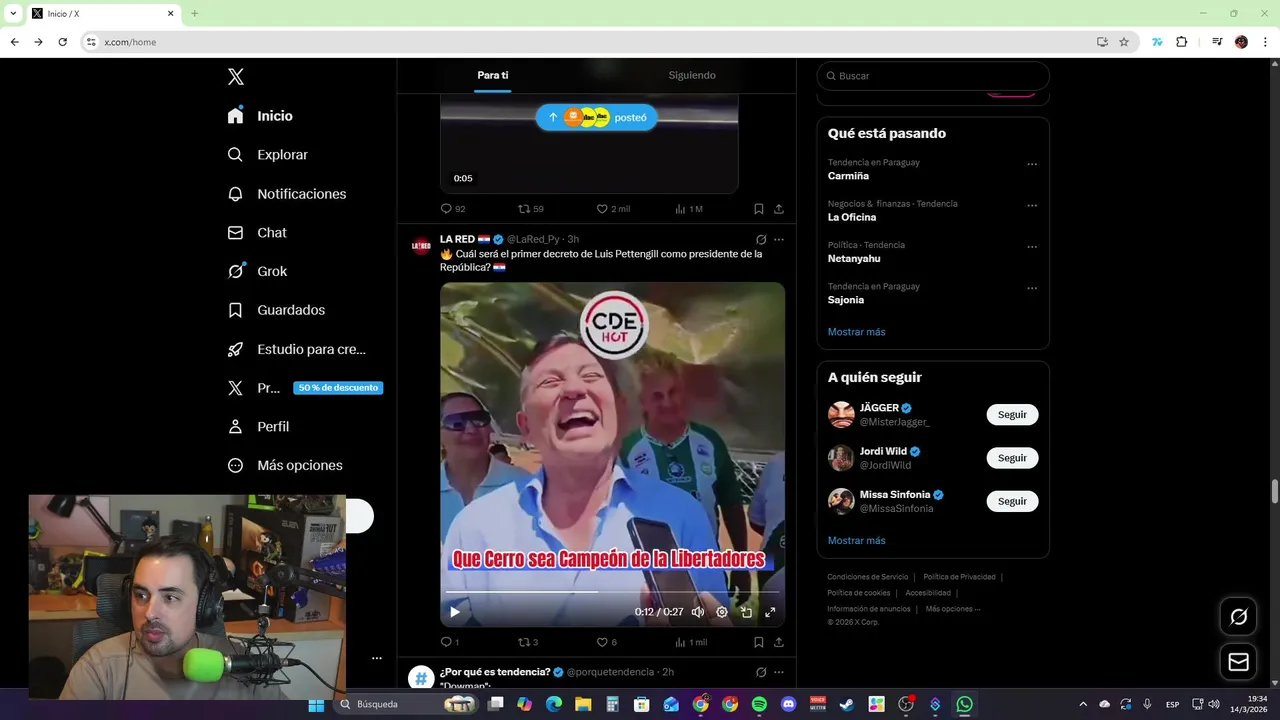
Task: Seek on the video progress bar
Action: 612,592
